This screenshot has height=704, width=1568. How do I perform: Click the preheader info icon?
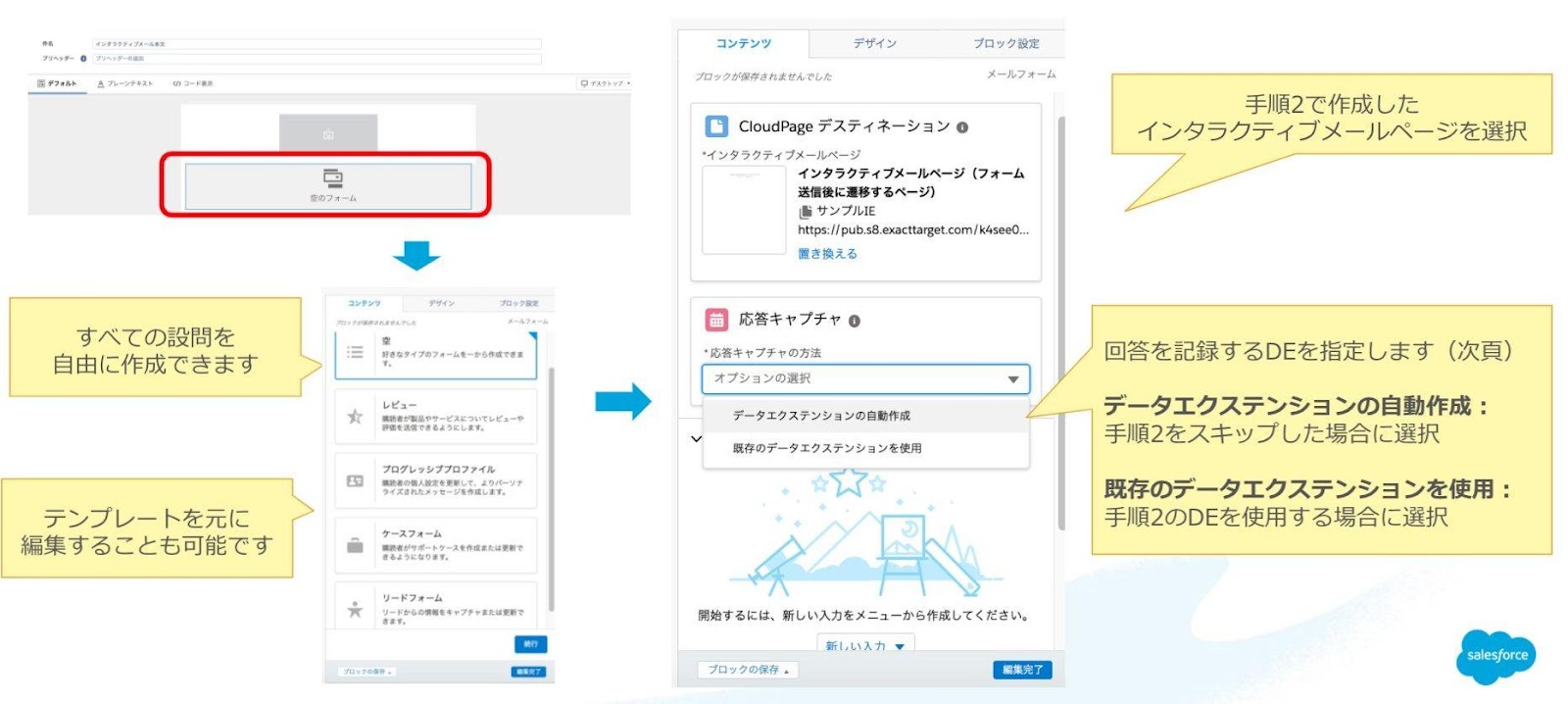coord(83,59)
